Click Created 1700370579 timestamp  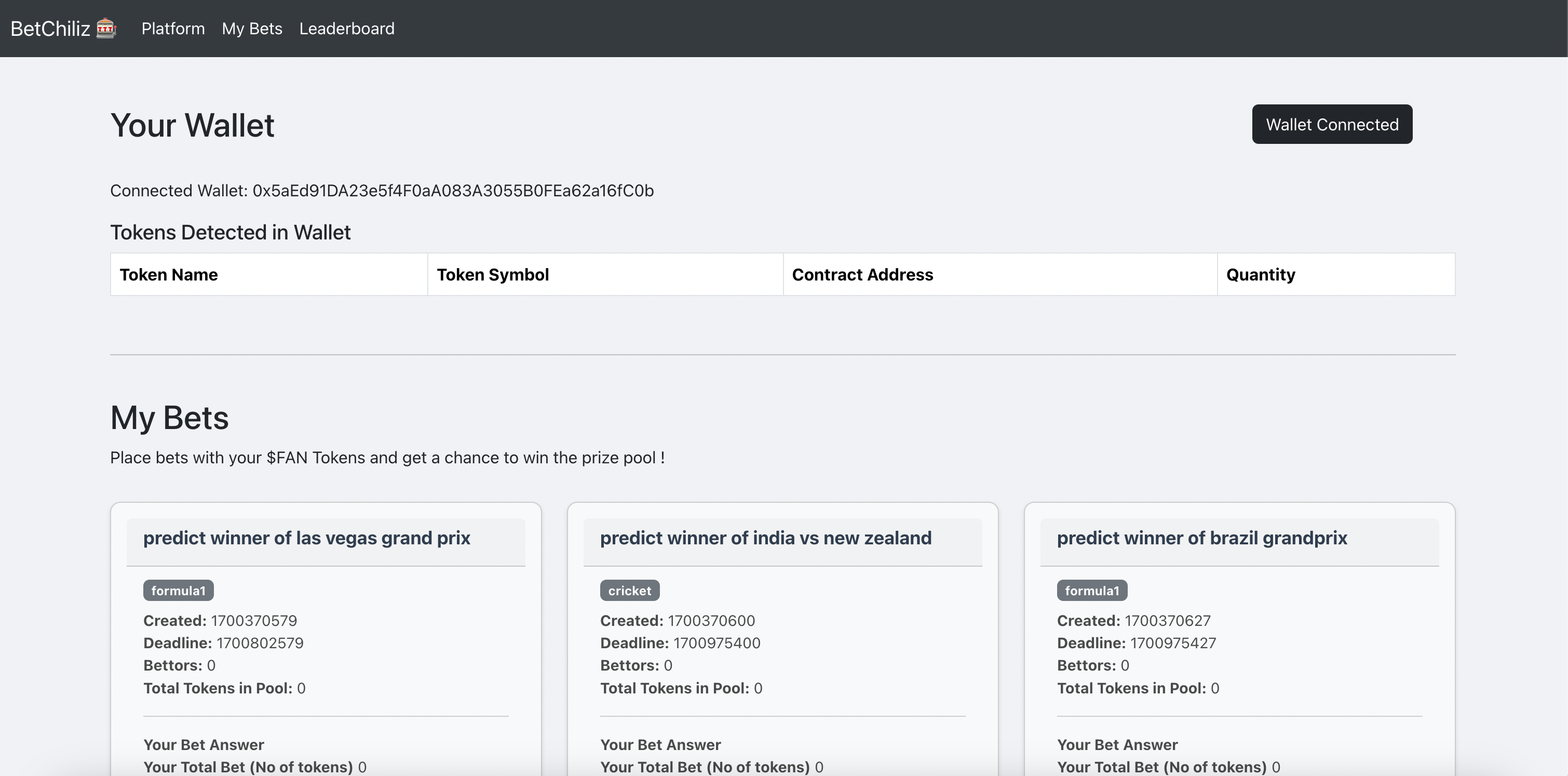tap(220, 621)
